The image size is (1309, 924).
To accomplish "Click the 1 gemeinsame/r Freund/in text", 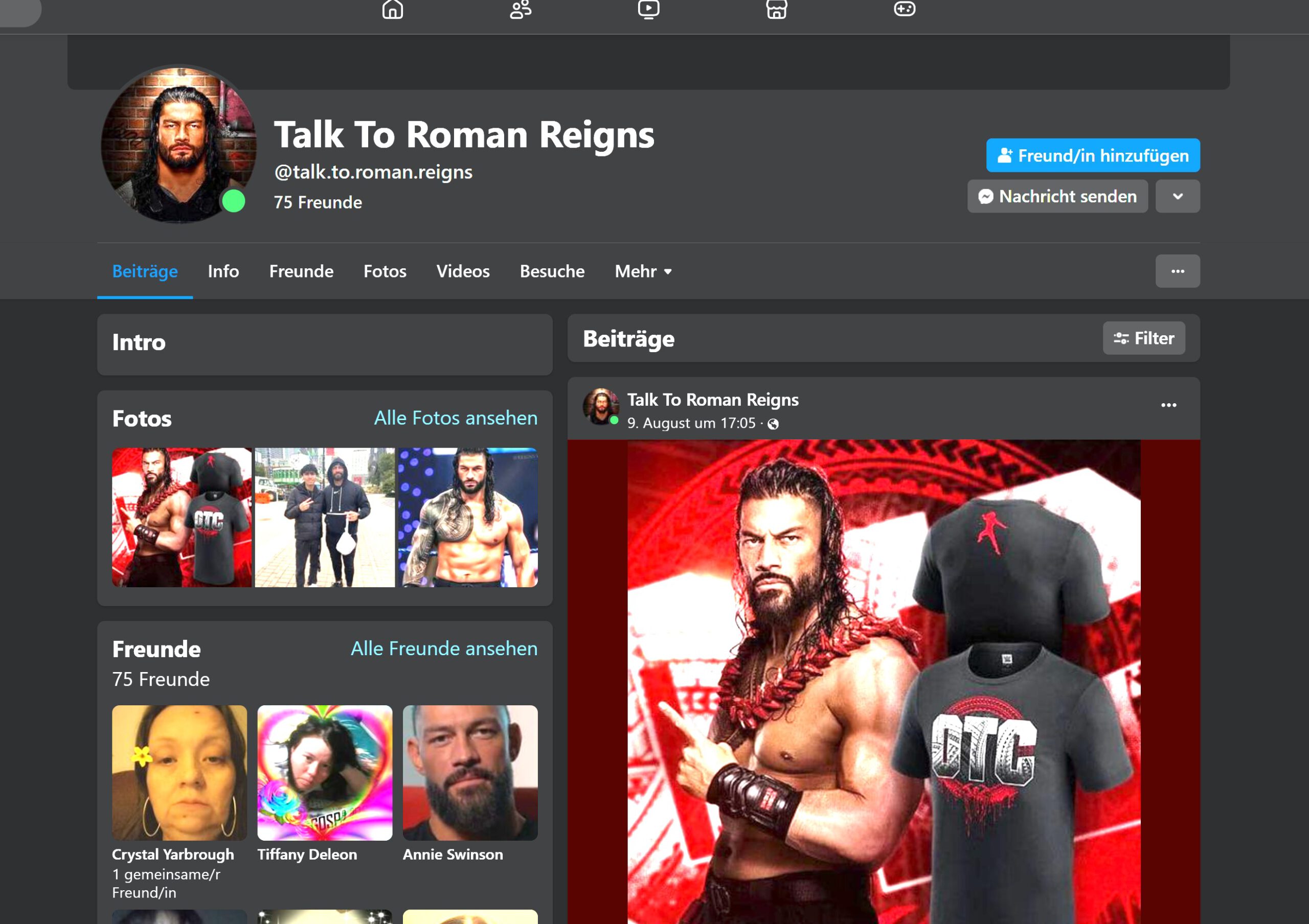I will 166,883.
